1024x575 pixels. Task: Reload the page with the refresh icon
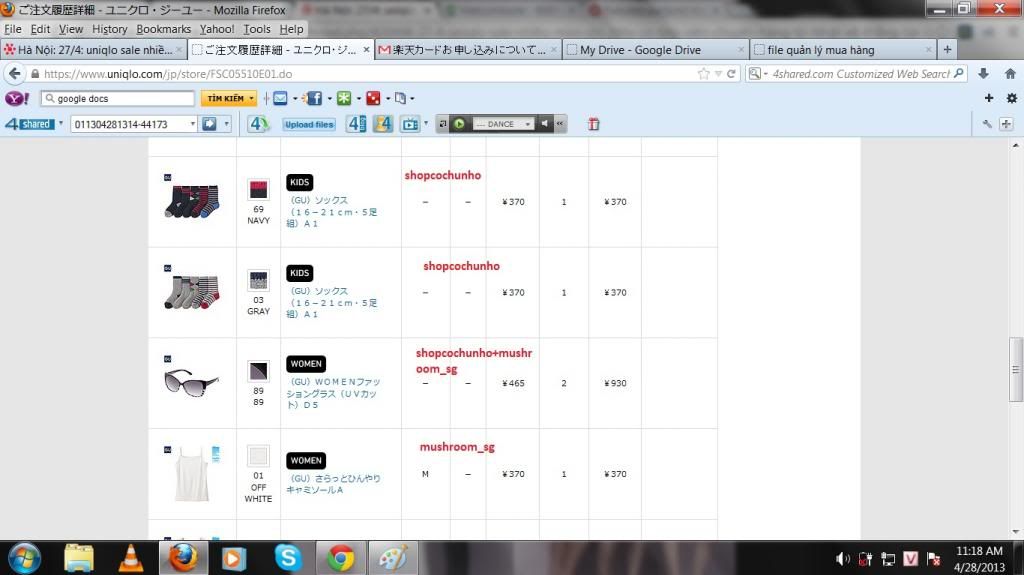[x=731, y=74]
